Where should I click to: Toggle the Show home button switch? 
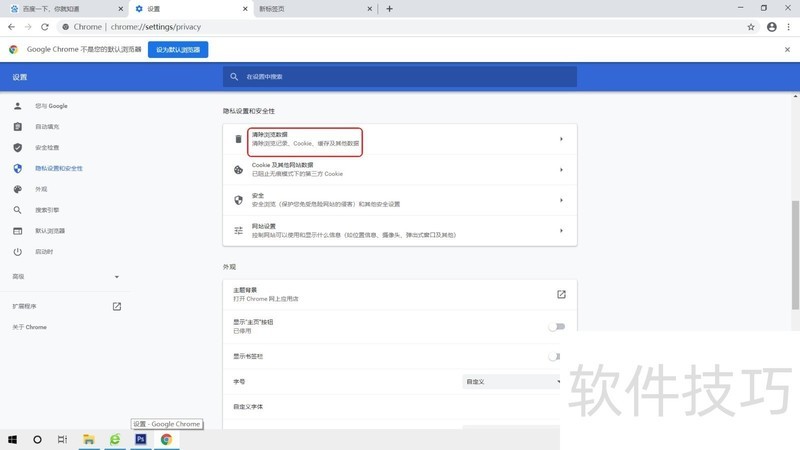pos(557,327)
